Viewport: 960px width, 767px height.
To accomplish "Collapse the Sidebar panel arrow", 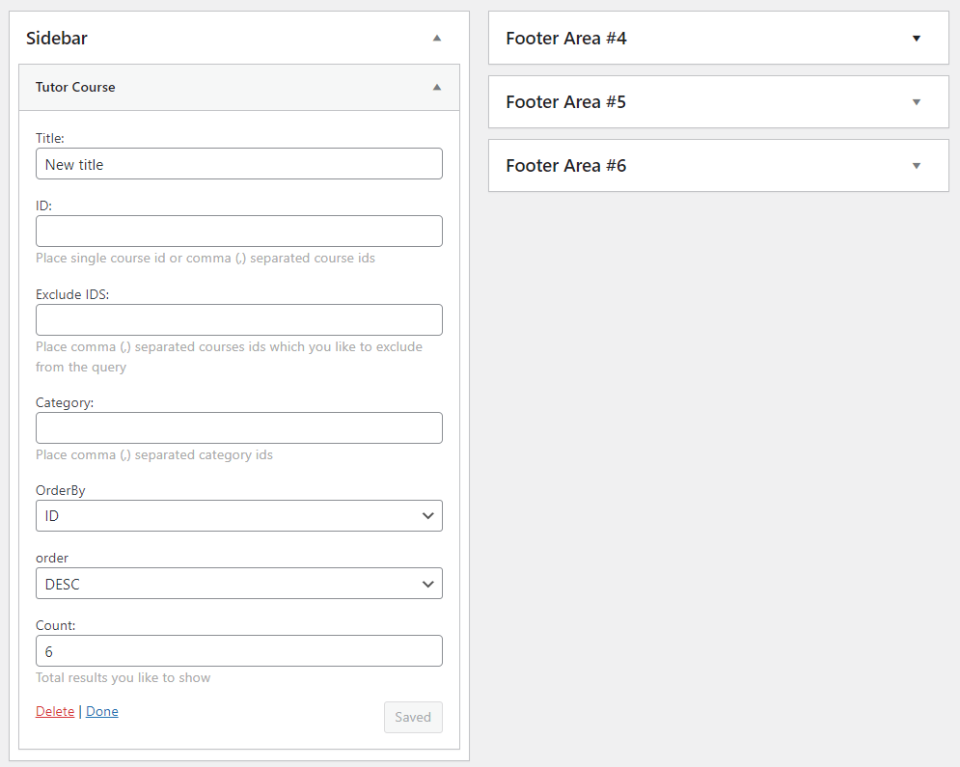I will 436,38.
